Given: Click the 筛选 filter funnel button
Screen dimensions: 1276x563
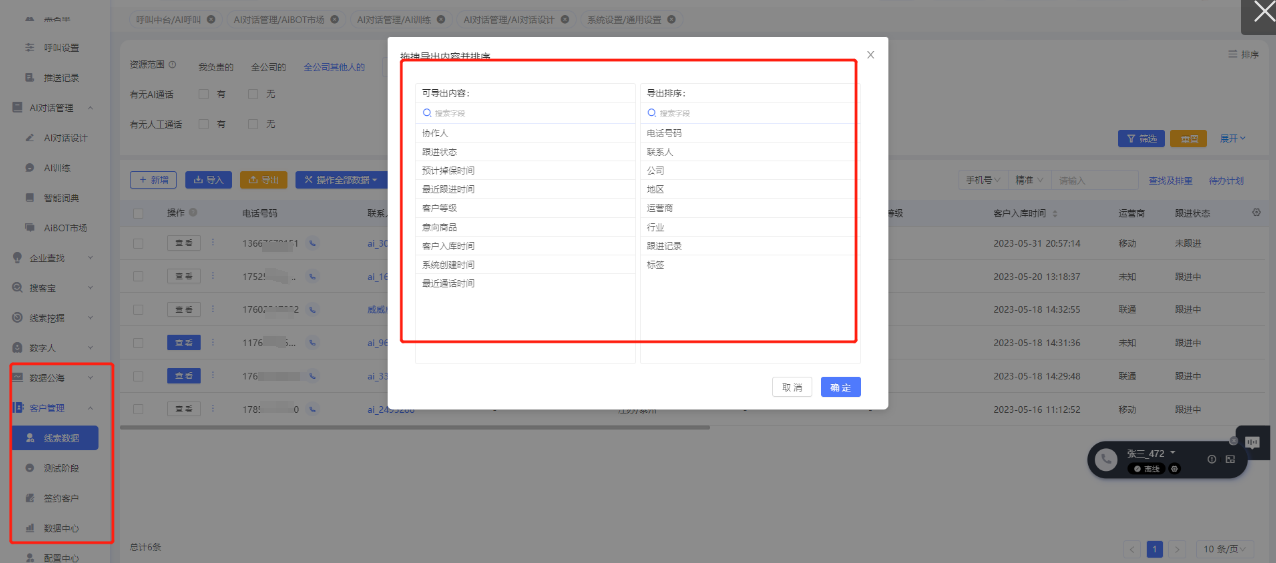Looking at the screenshot, I should [x=1140, y=139].
